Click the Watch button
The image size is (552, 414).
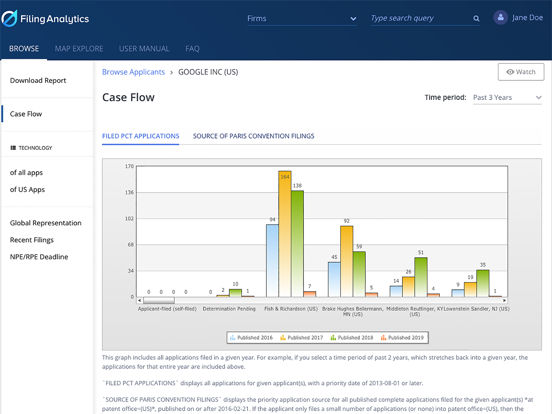pos(521,72)
